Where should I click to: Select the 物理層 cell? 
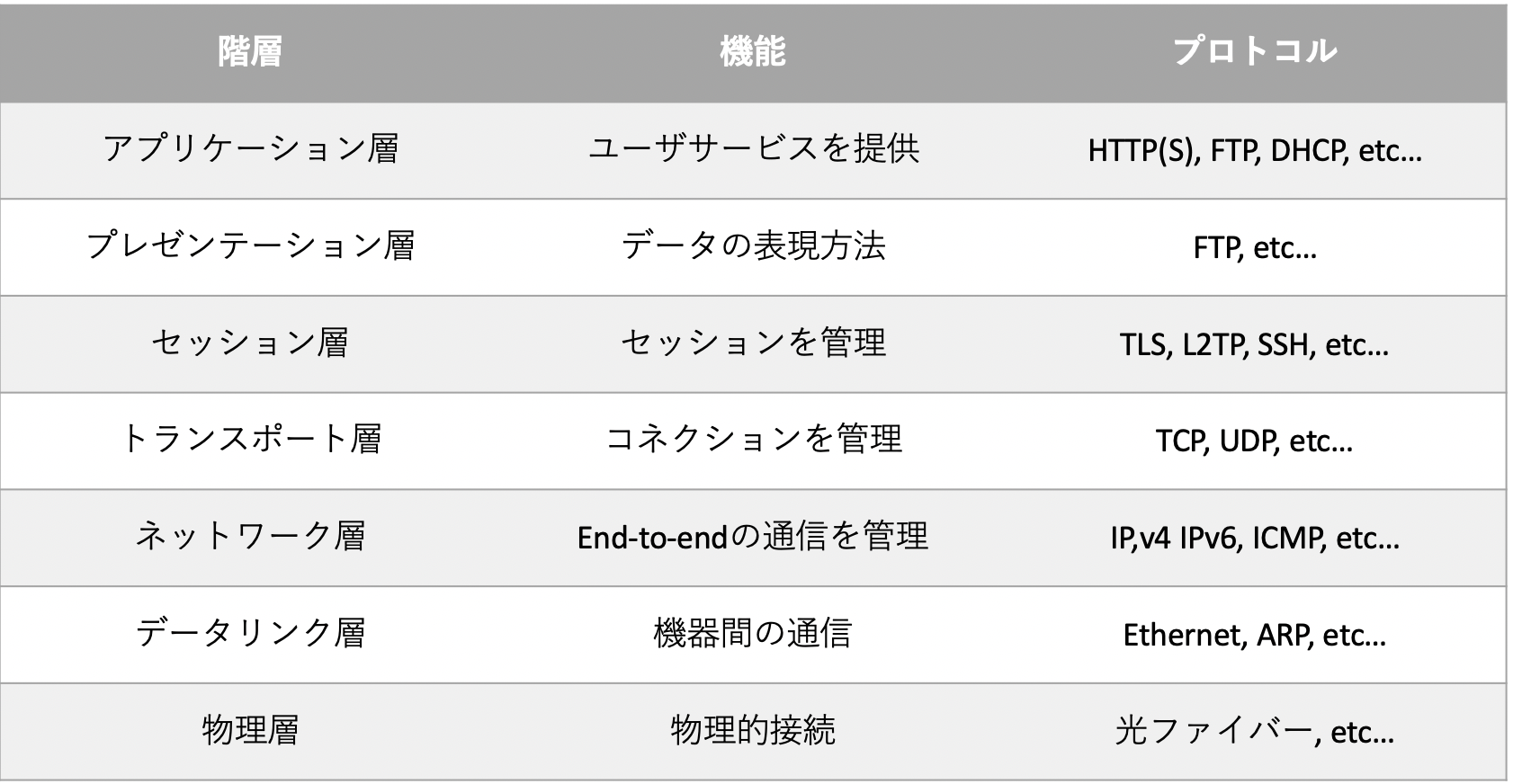[x=251, y=731]
